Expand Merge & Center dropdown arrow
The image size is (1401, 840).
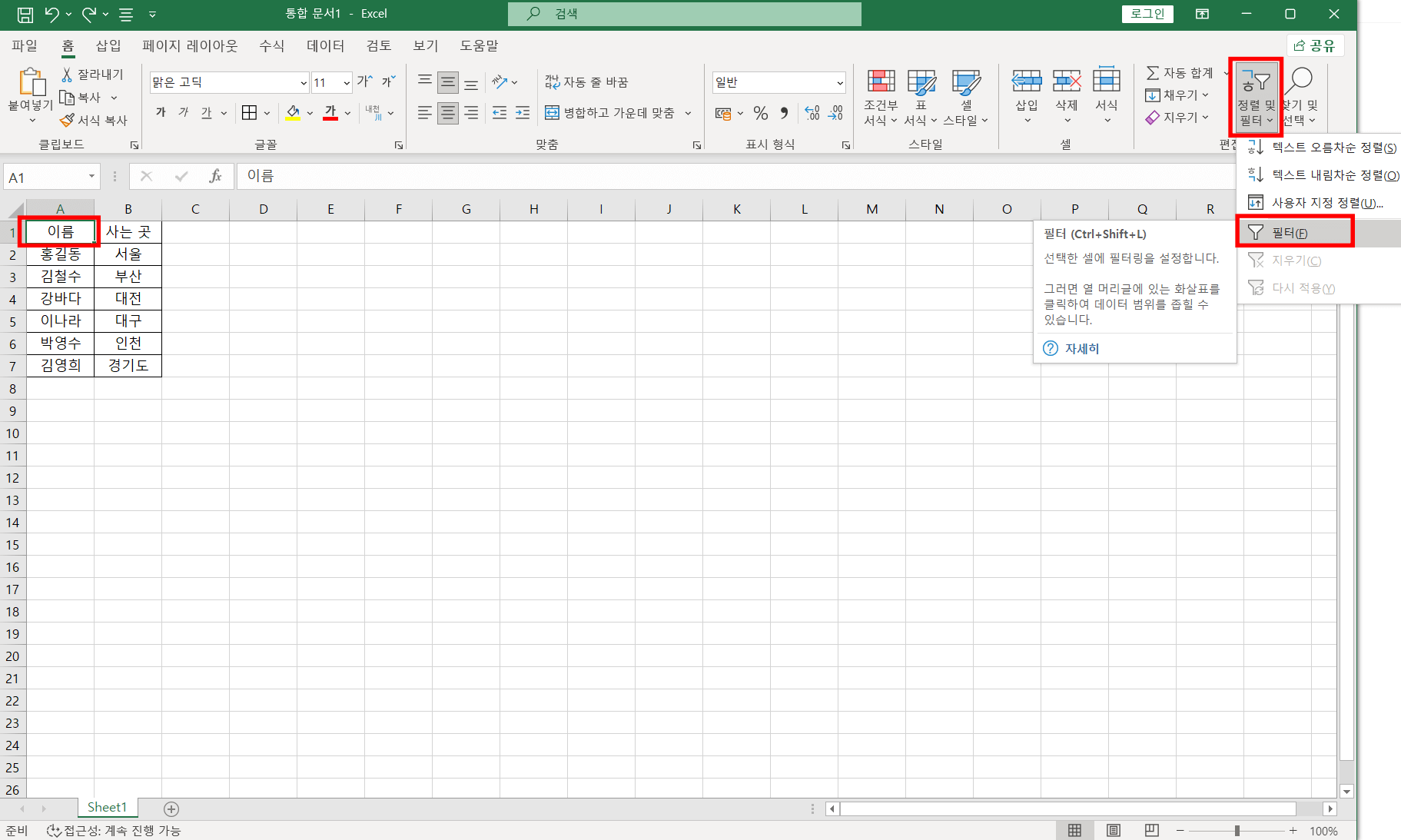(x=688, y=113)
